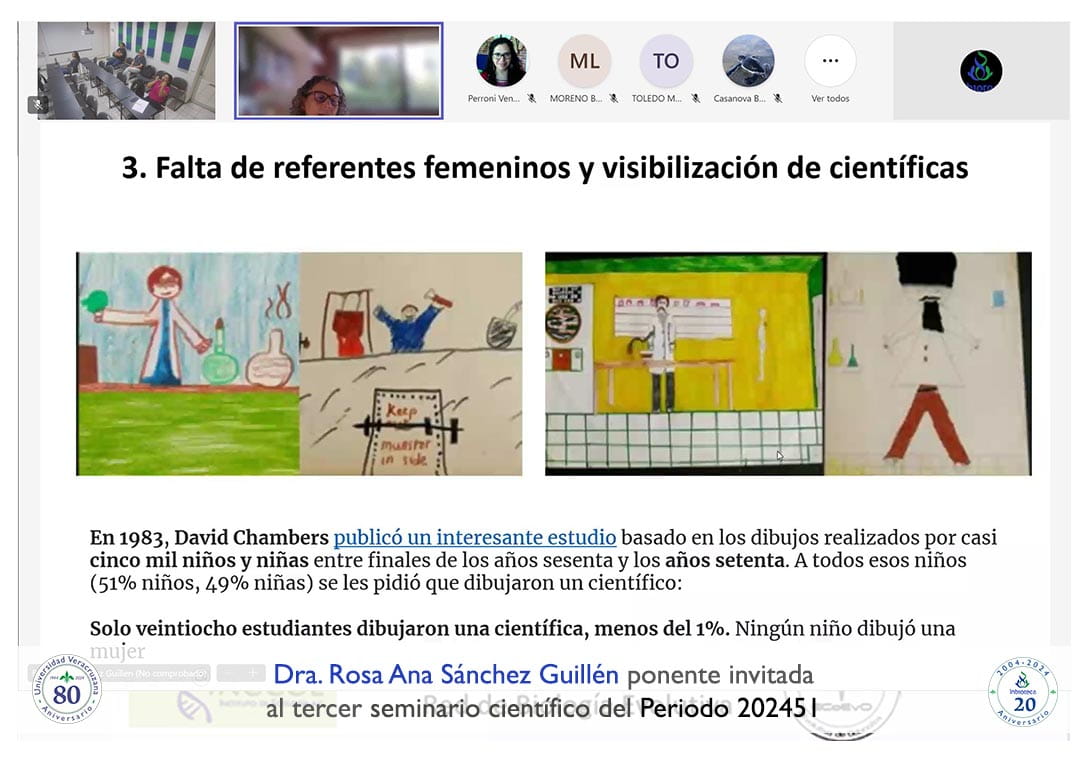Click the Universidad Veracruzana 80 Aniversario logo
Image resolution: width=1090 pixels, height=760 pixels.
click(x=65, y=689)
